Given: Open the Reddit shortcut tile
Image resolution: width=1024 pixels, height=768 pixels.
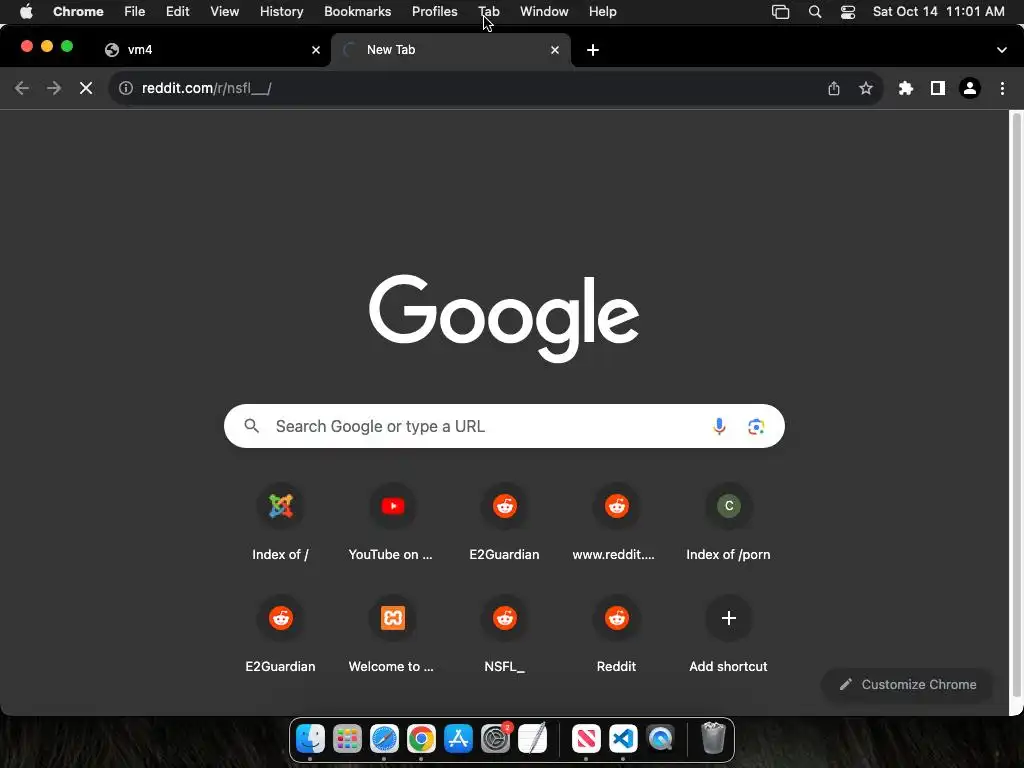Looking at the screenshot, I should pyautogui.click(x=616, y=635).
